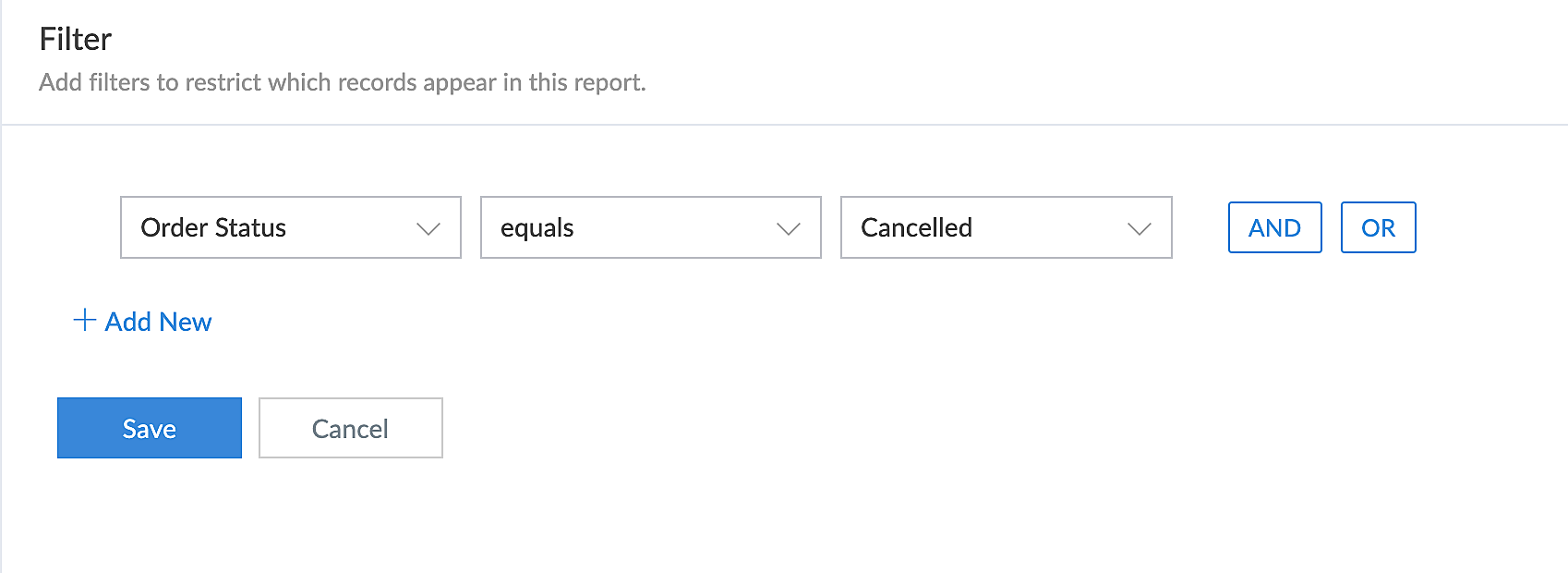
Task: Save the filter settings
Action: click(x=150, y=428)
